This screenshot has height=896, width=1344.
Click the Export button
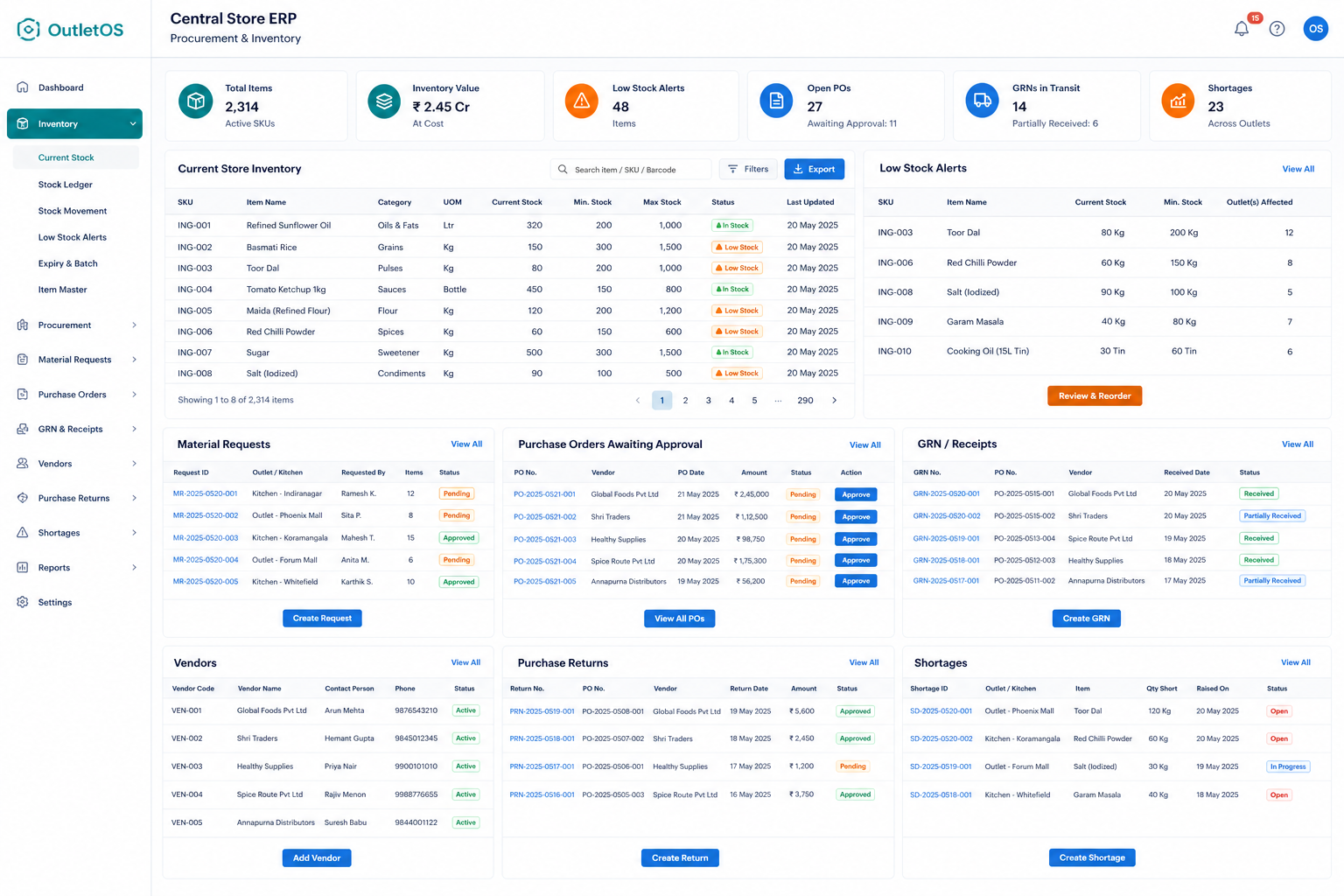click(815, 169)
